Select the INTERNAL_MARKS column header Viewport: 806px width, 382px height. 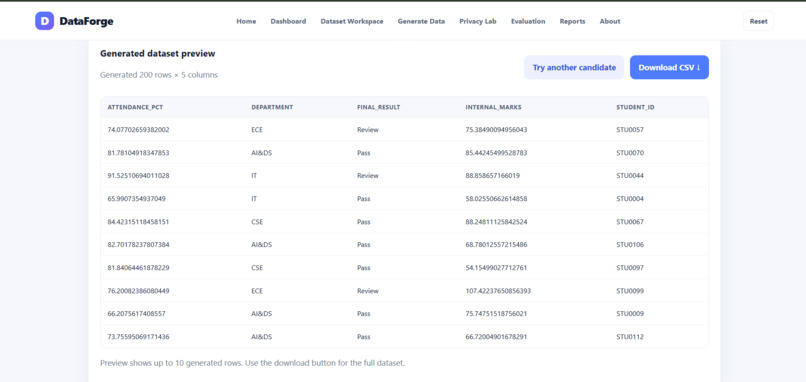click(x=493, y=107)
